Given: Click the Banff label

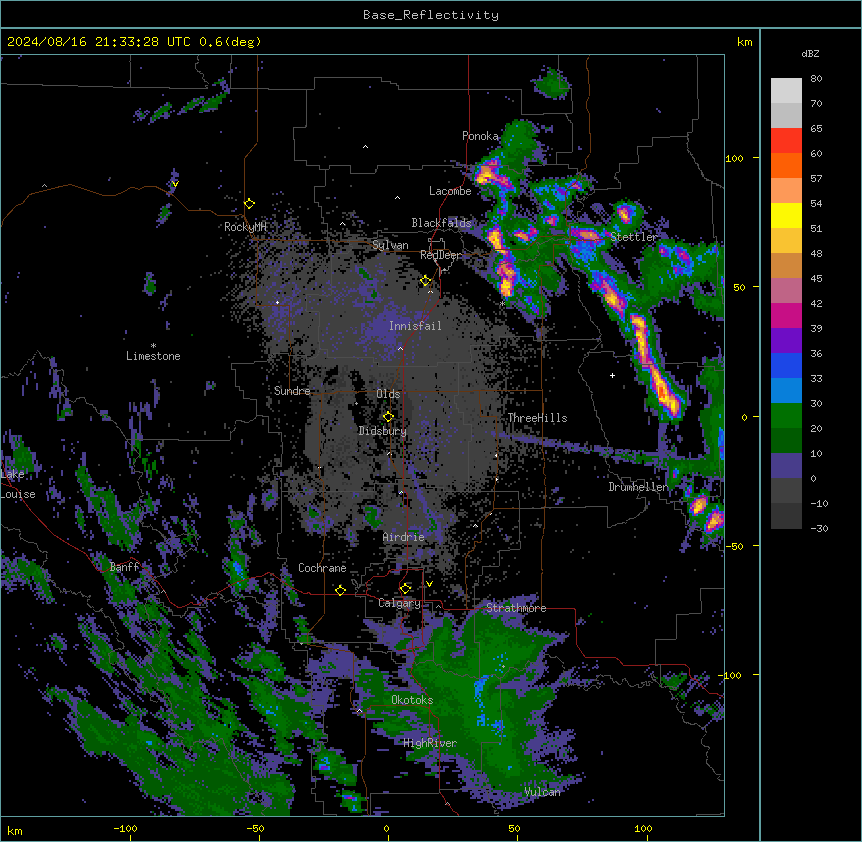Looking at the screenshot, I should tap(124, 567).
